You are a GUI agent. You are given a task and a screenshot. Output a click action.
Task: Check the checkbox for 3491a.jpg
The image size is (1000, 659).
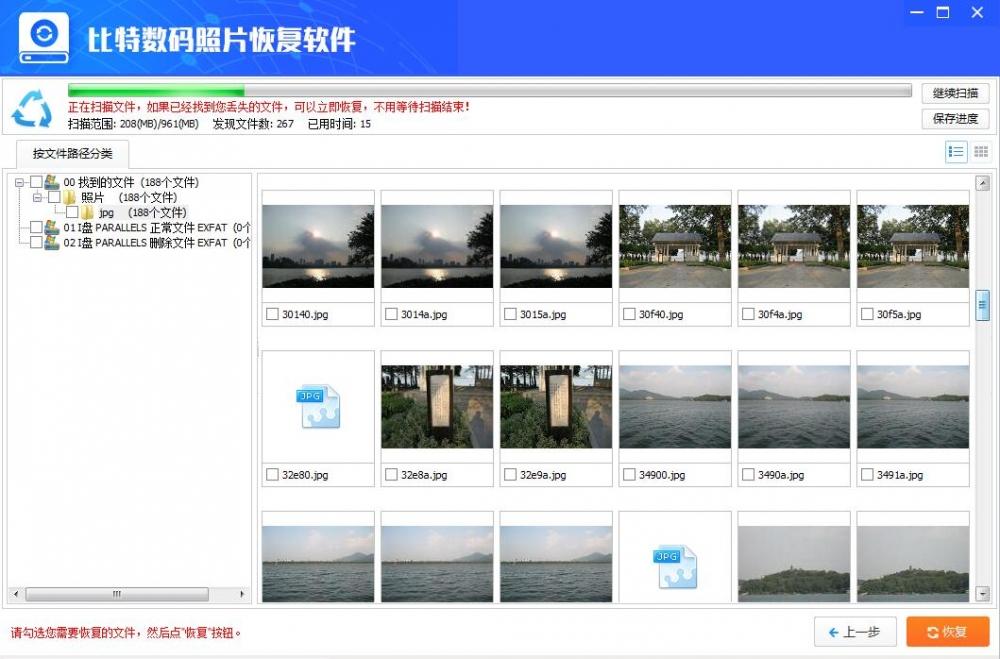point(864,474)
